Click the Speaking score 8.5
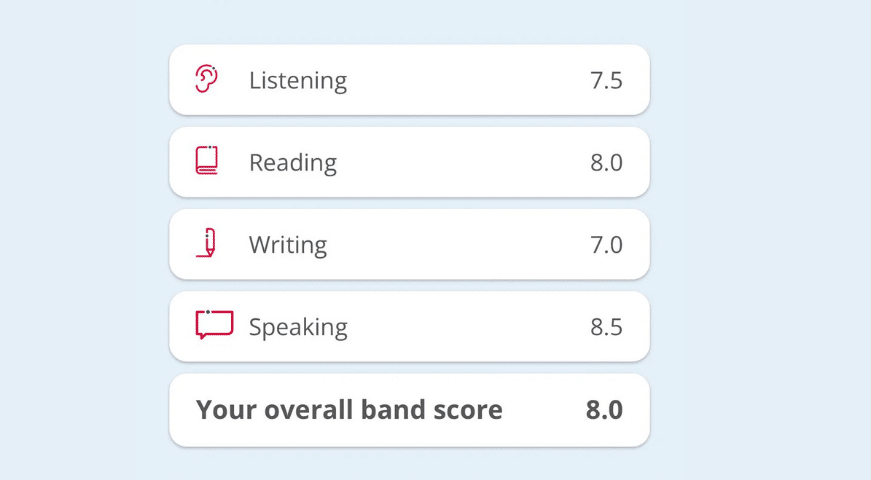The width and height of the screenshot is (871, 480). point(606,326)
